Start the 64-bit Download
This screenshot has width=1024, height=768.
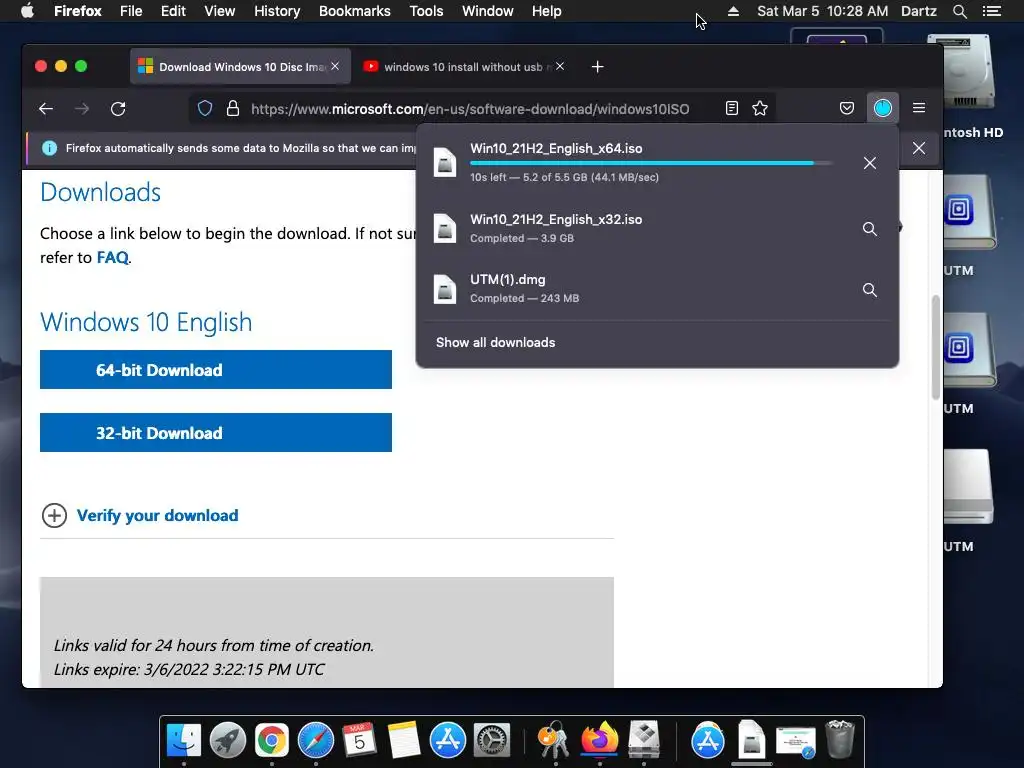216,370
